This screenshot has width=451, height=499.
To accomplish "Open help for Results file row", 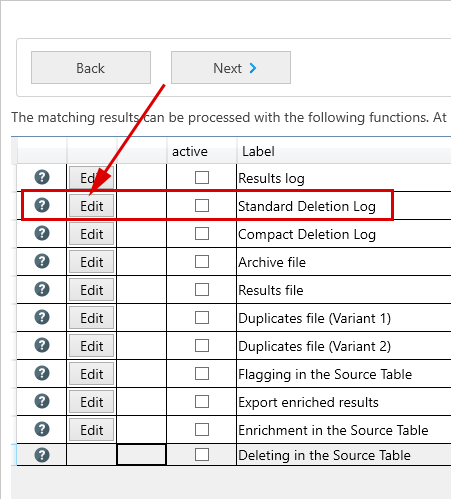I will click(42, 289).
